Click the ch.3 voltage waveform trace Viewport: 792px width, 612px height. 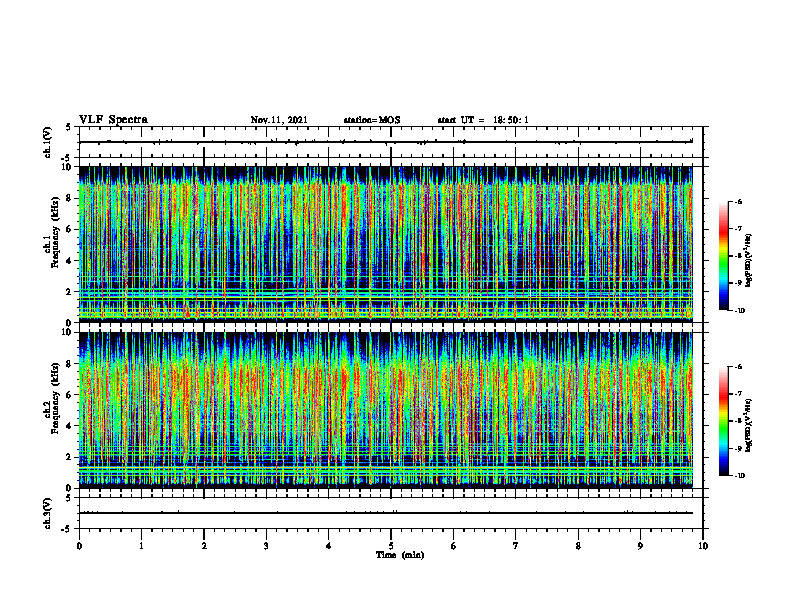tap(386, 513)
